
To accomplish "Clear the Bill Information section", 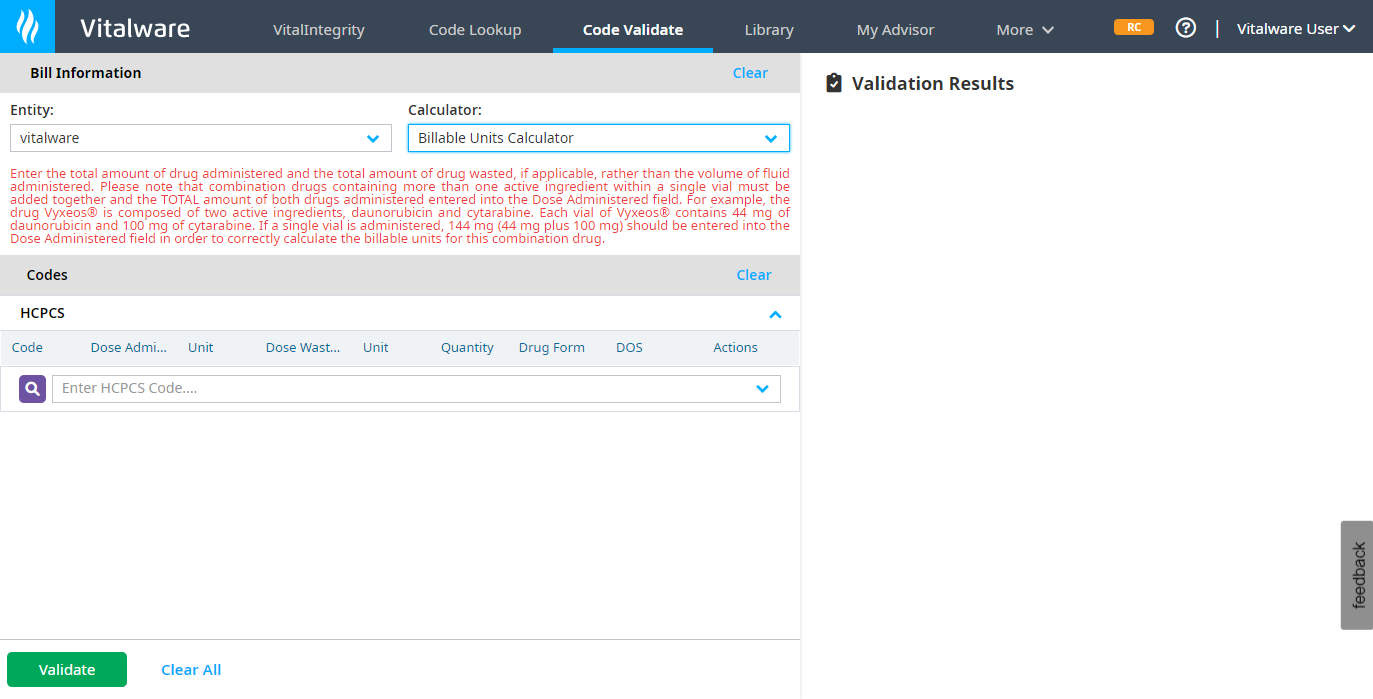I will click(750, 72).
